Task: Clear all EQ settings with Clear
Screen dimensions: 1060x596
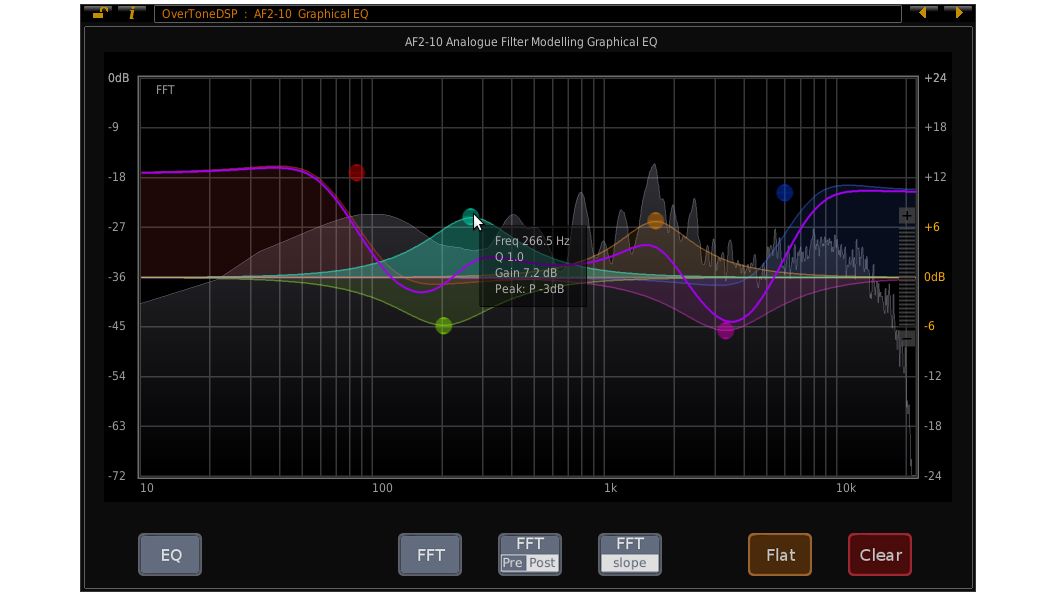Action: click(x=879, y=554)
